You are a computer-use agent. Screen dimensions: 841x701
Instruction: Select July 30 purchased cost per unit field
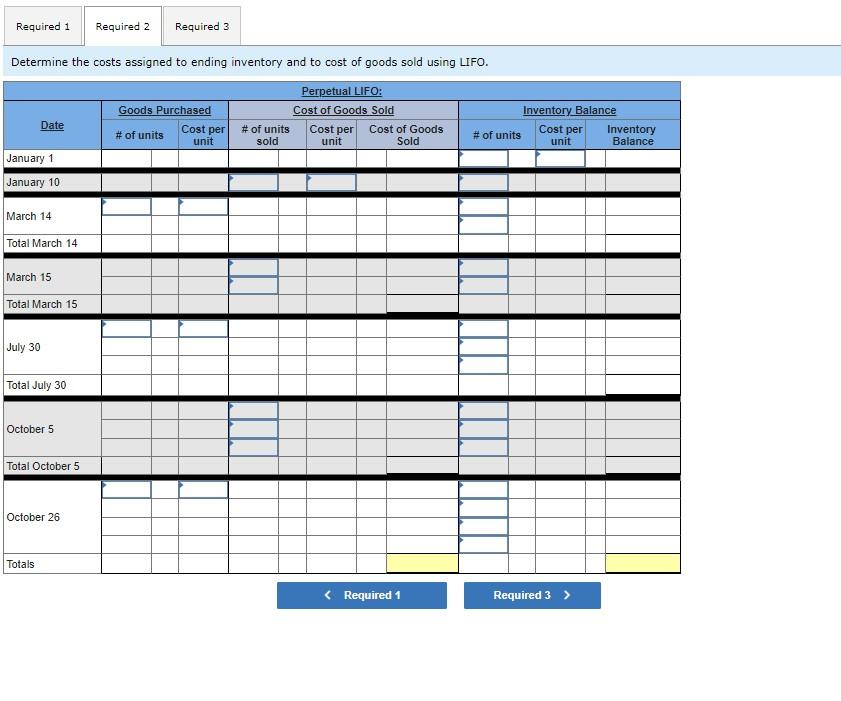click(203, 329)
